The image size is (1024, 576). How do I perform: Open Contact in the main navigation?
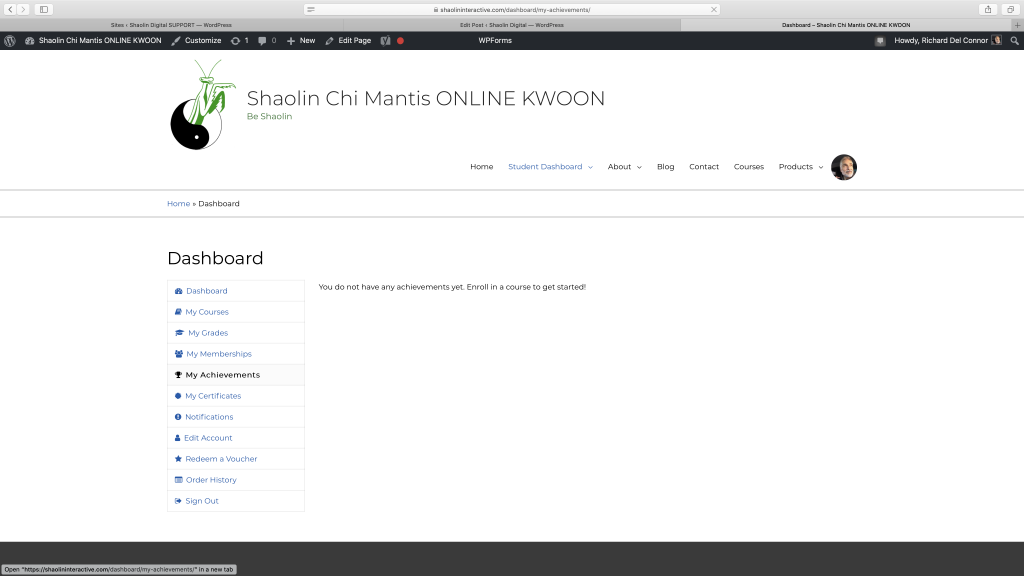tap(704, 167)
